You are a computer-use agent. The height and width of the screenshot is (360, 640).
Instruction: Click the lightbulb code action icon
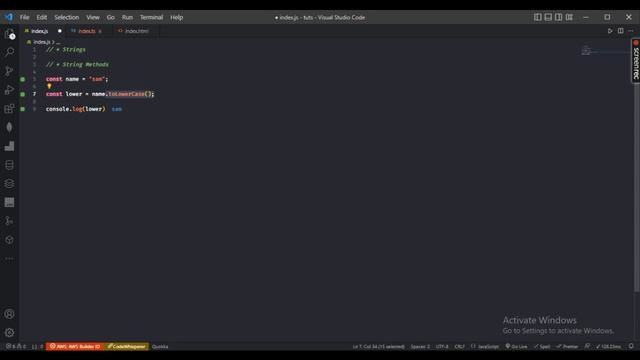pyautogui.click(x=49, y=86)
